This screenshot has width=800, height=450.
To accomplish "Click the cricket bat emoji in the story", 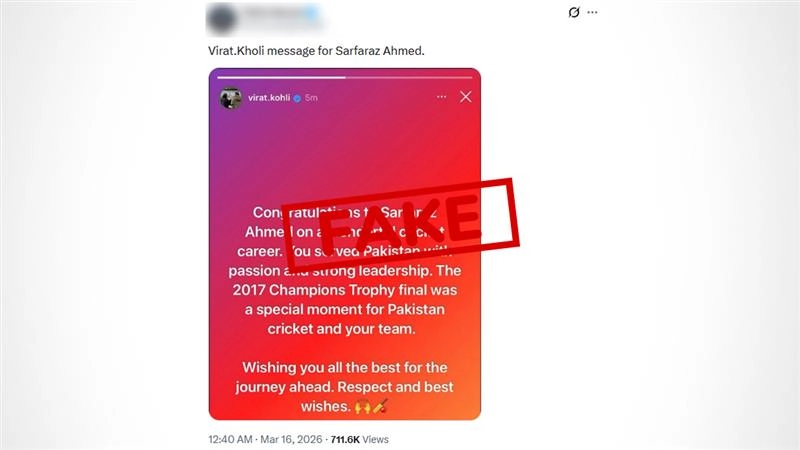I will point(380,406).
